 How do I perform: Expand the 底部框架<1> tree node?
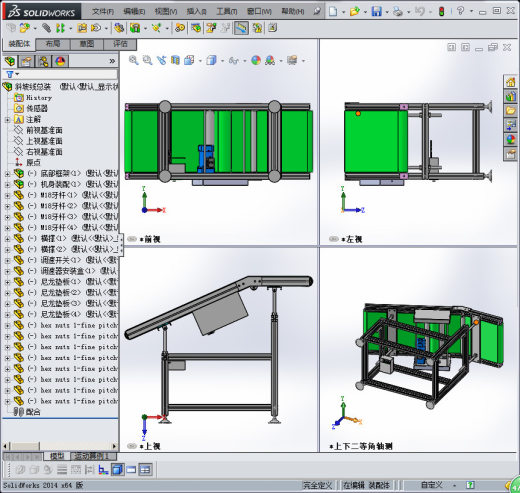click(x=7, y=173)
